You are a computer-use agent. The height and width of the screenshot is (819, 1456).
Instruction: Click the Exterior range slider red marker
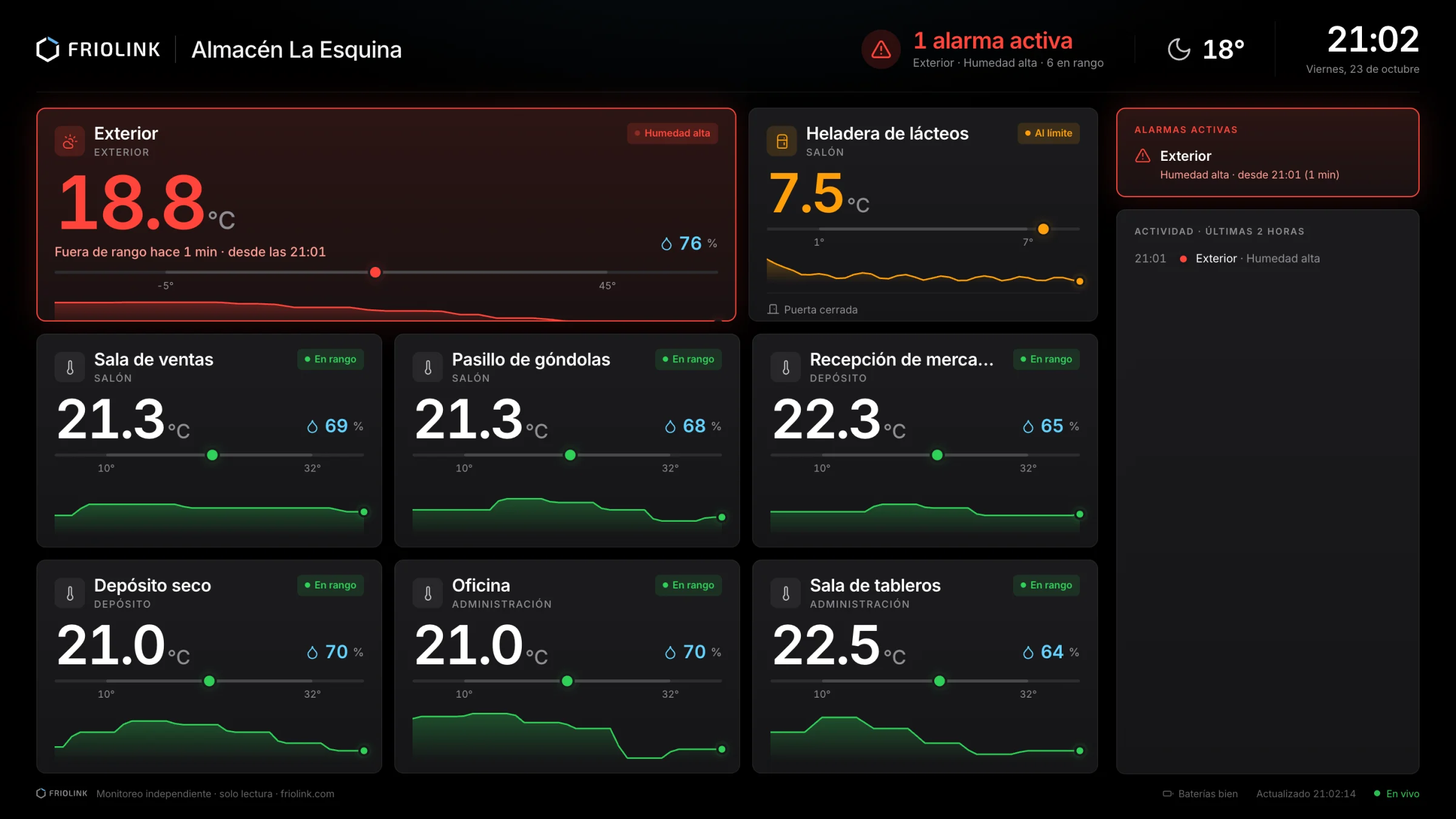coord(376,272)
